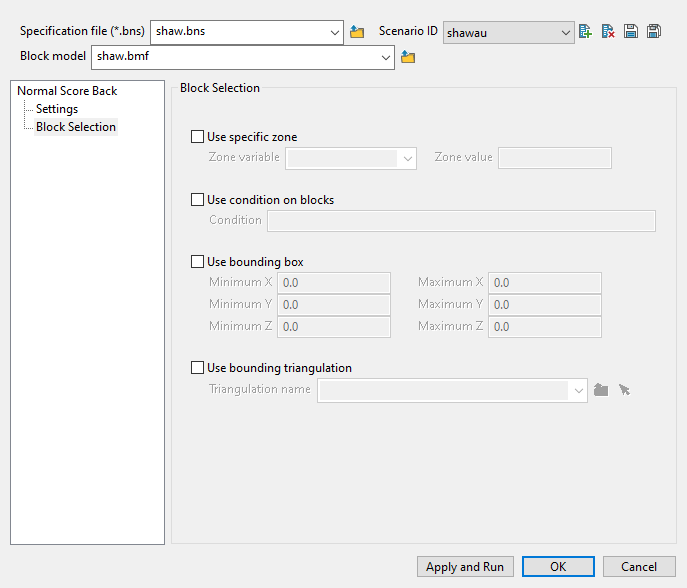Dismiss dialog with the Cancel button
687x588 pixels.
639,567
